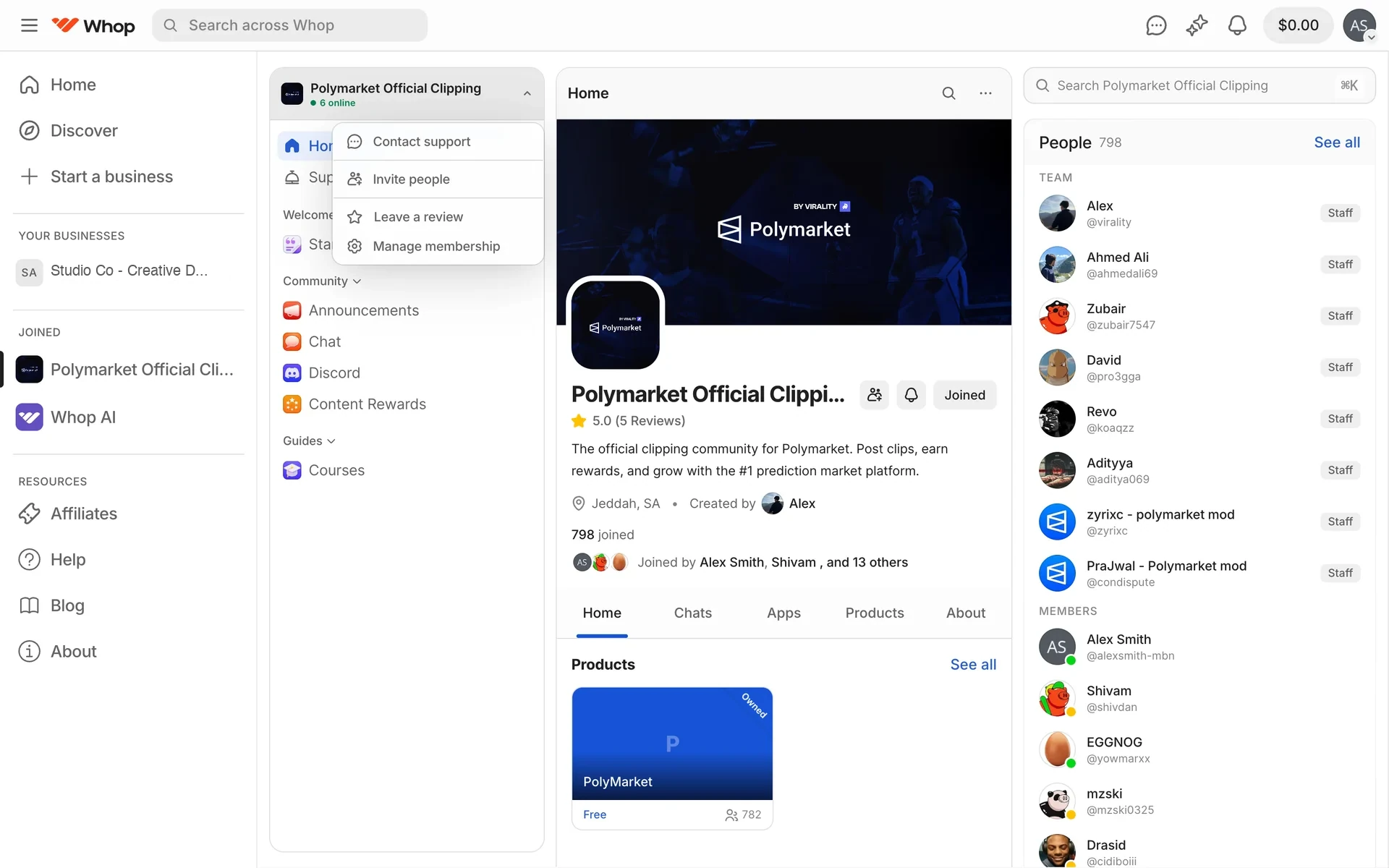Open Affiliates resource

pos(129,514)
